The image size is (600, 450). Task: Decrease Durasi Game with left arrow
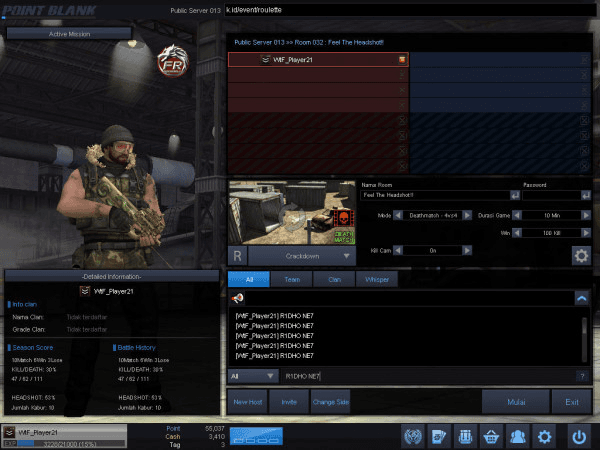click(517, 215)
